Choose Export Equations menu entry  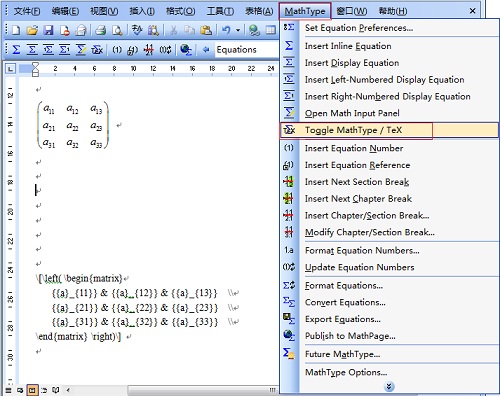tap(389, 319)
